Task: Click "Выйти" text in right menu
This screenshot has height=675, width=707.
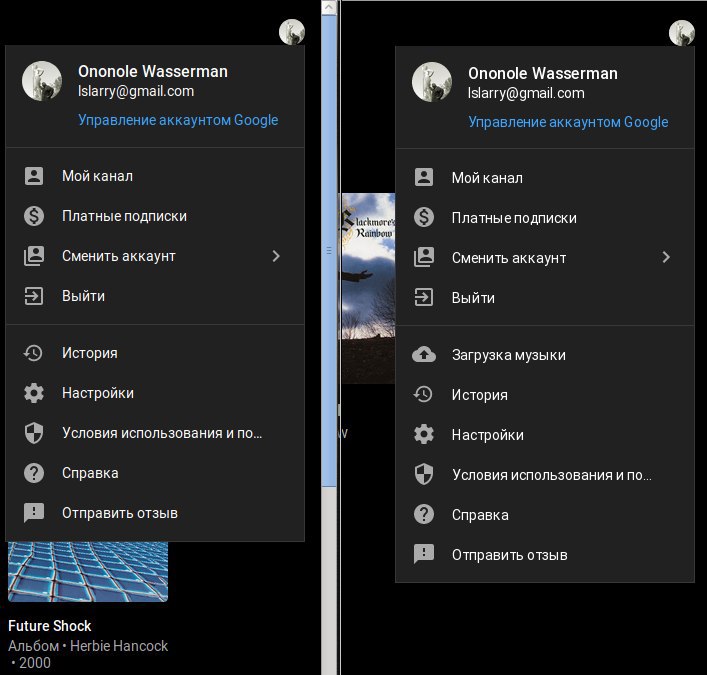Action: [x=473, y=298]
